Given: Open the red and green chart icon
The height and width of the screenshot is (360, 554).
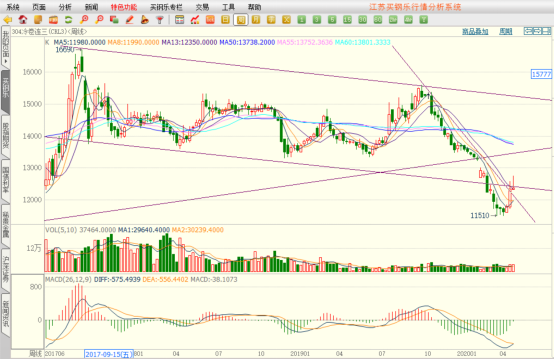Looking at the screenshot, I should pyautogui.click(x=195, y=20).
